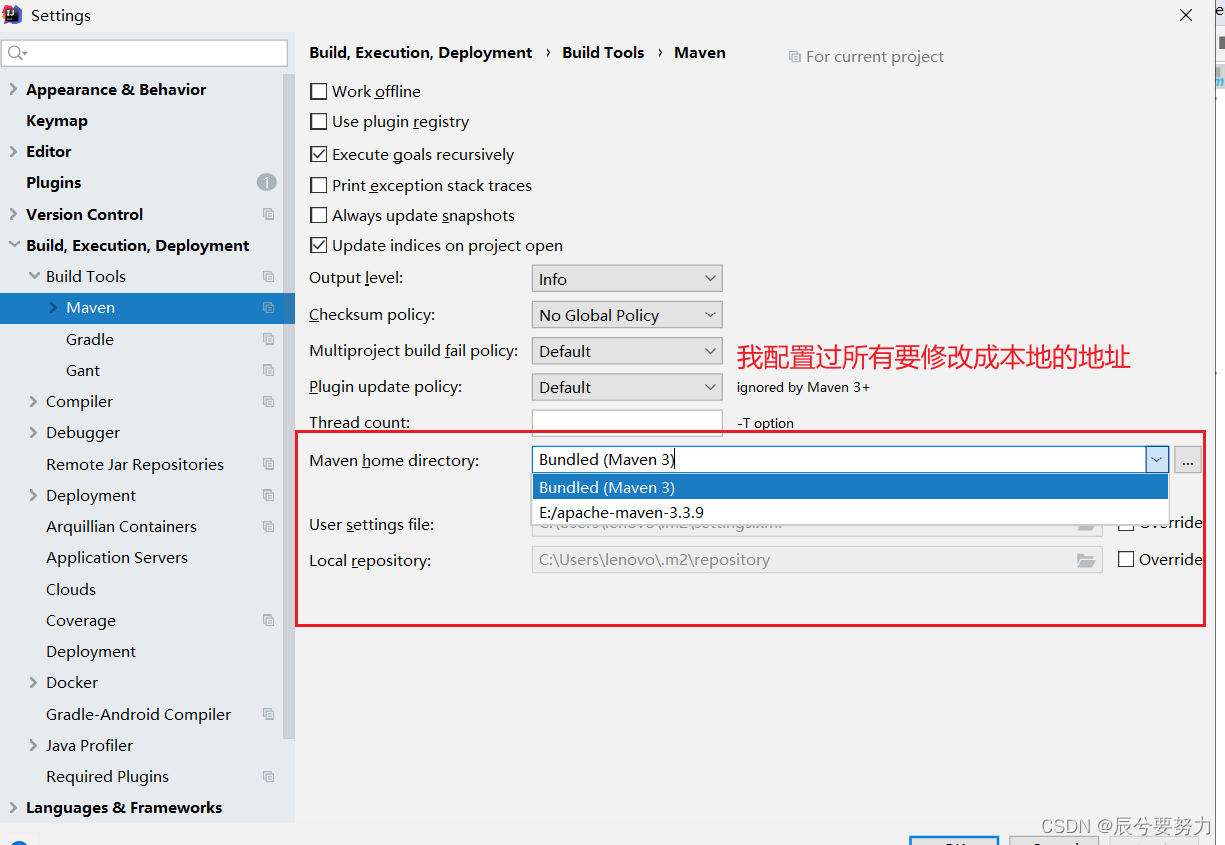
Task: Expand Appearance & Behavior section
Action: tap(13, 89)
